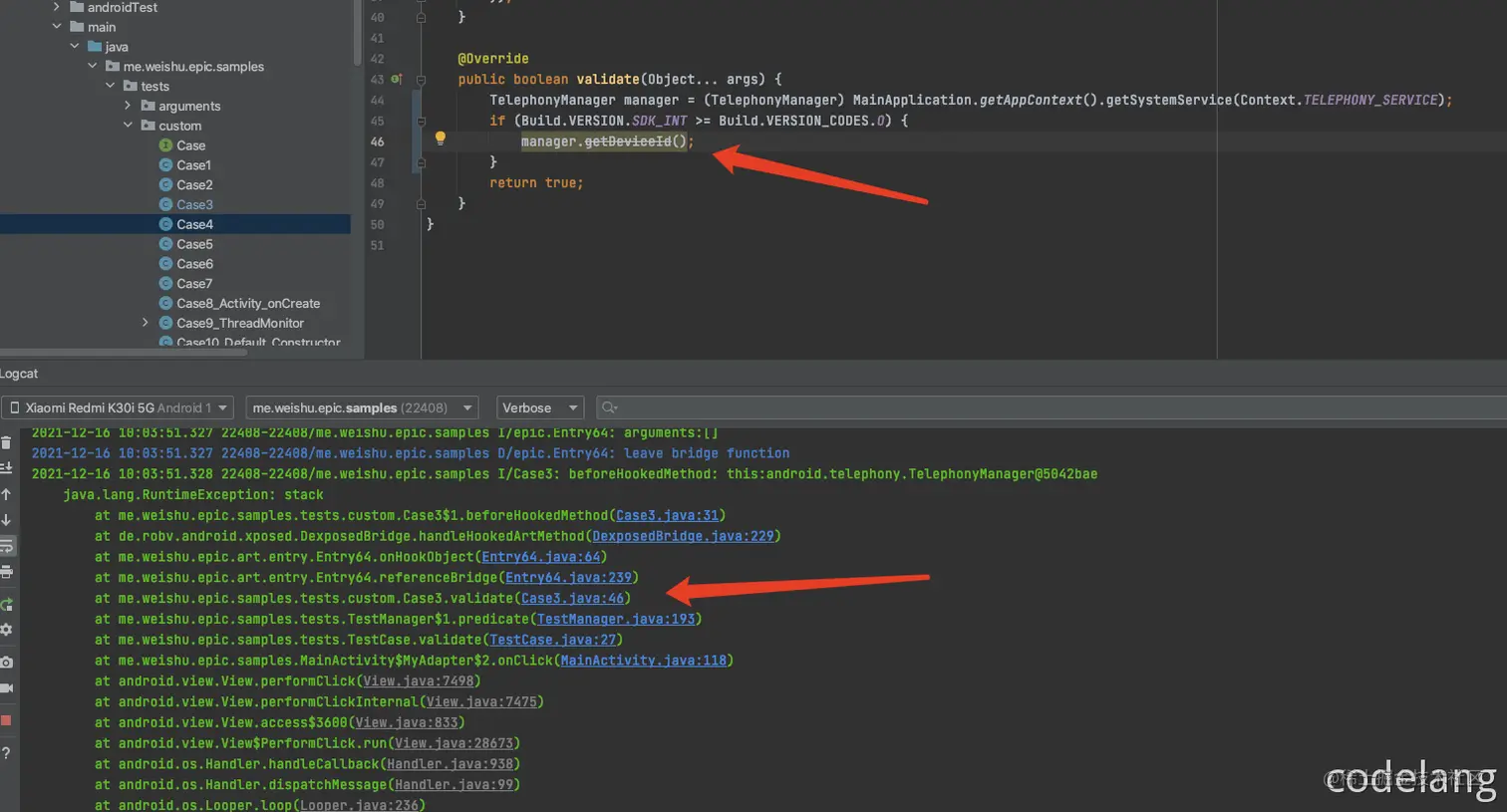Open the MainActivity.java:118 link

tap(643, 661)
